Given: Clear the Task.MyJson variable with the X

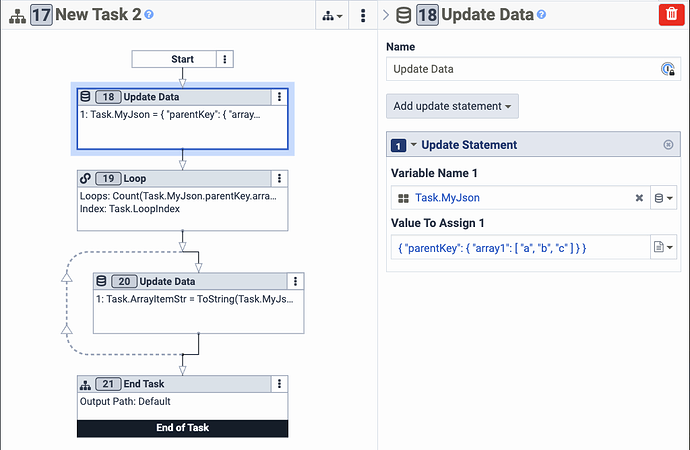Looking at the screenshot, I should (x=639, y=198).
